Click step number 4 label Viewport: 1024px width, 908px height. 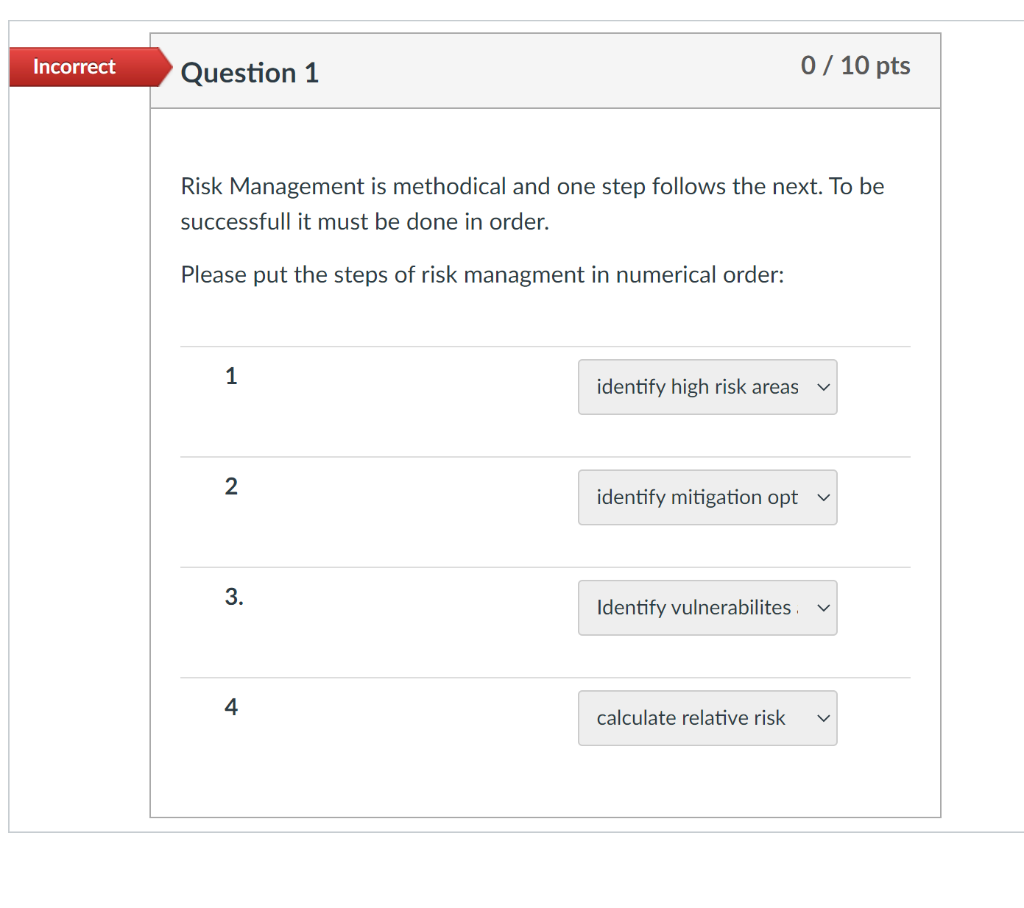coord(231,707)
